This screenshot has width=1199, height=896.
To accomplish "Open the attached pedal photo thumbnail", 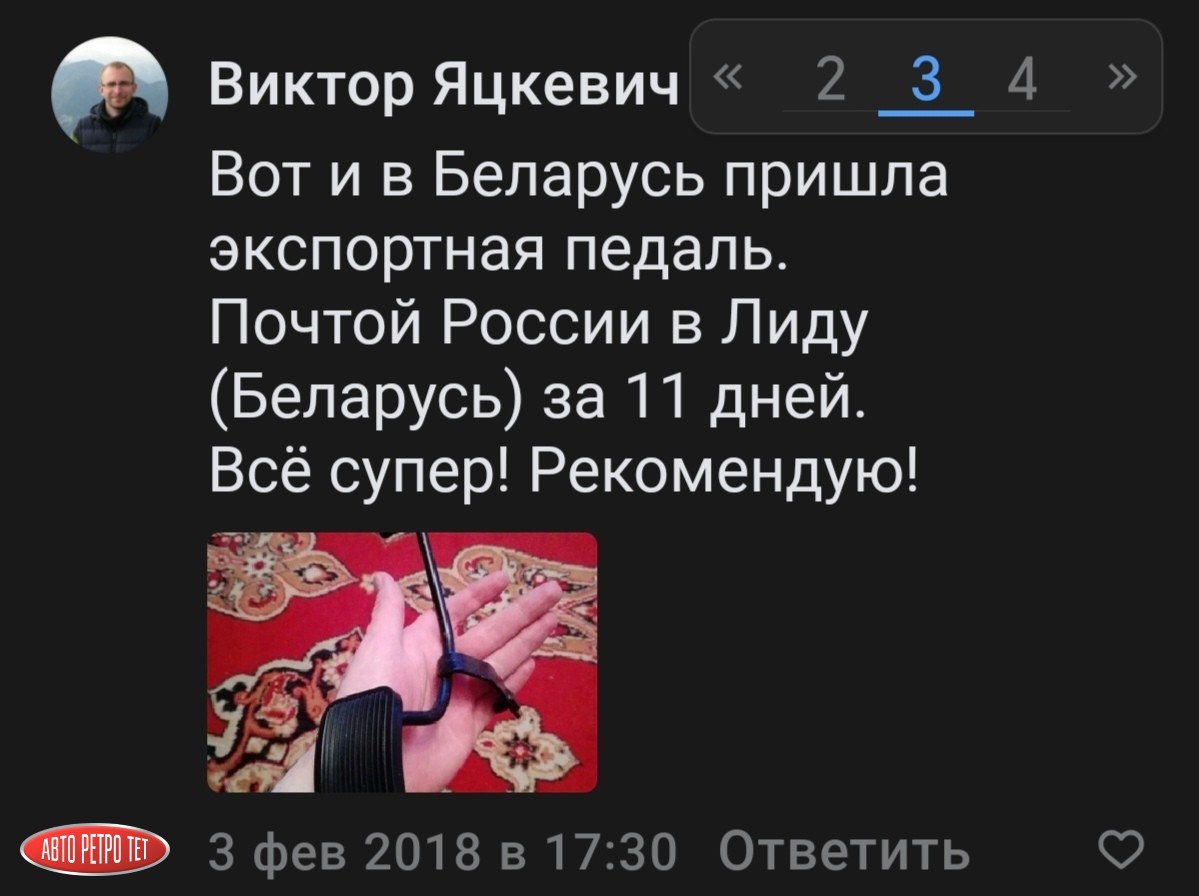I will [402, 662].
